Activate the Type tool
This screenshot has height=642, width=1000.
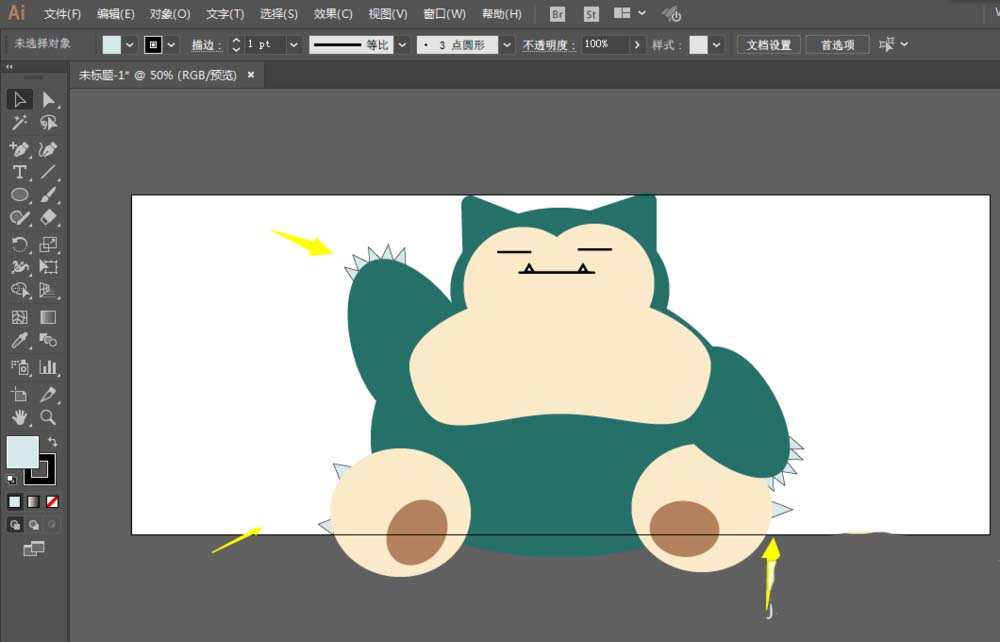(20, 172)
